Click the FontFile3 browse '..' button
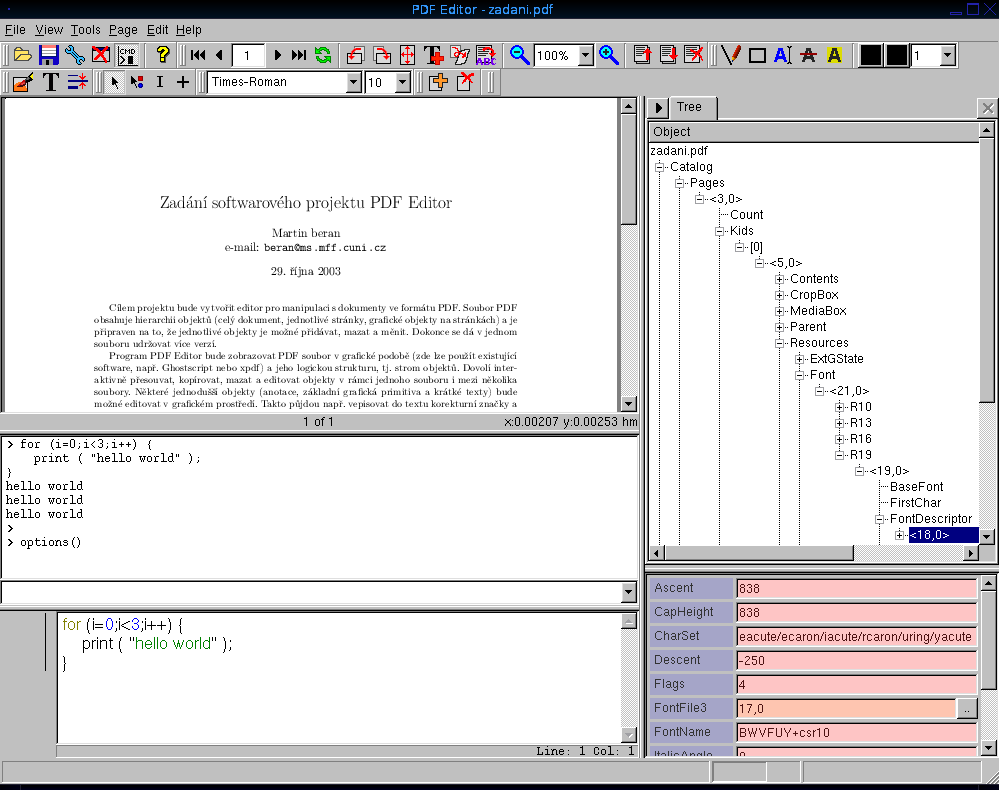This screenshot has height=790, width=999. (967, 708)
